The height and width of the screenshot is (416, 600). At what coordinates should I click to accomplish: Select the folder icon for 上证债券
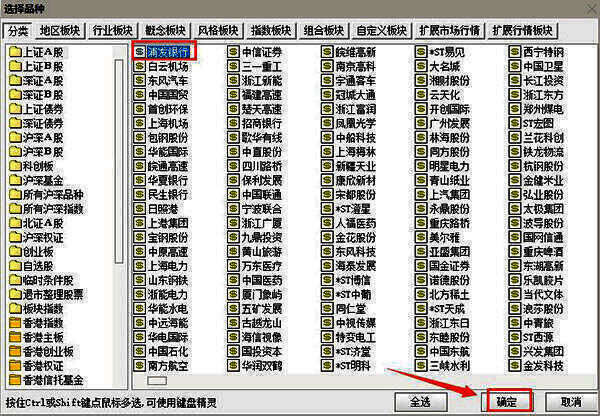tap(15, 109)
